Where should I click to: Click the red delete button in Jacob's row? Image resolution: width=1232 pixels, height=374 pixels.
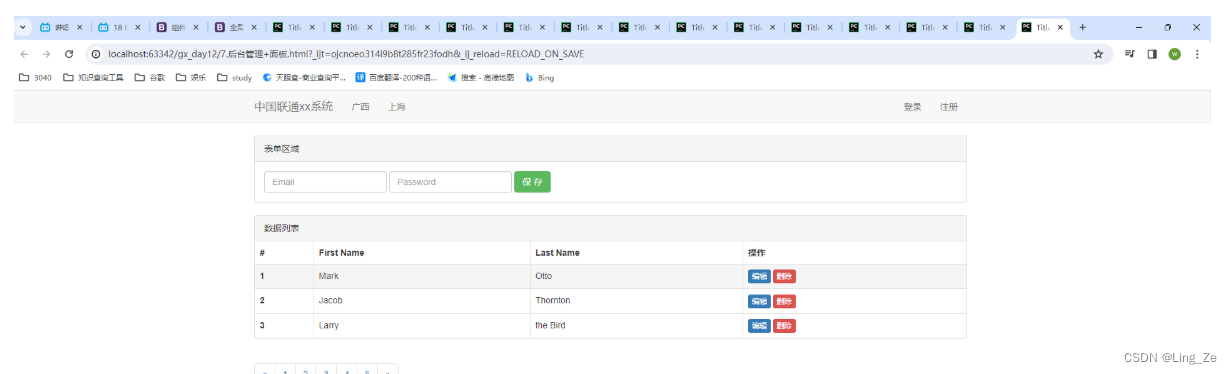[x=784, y=301]
